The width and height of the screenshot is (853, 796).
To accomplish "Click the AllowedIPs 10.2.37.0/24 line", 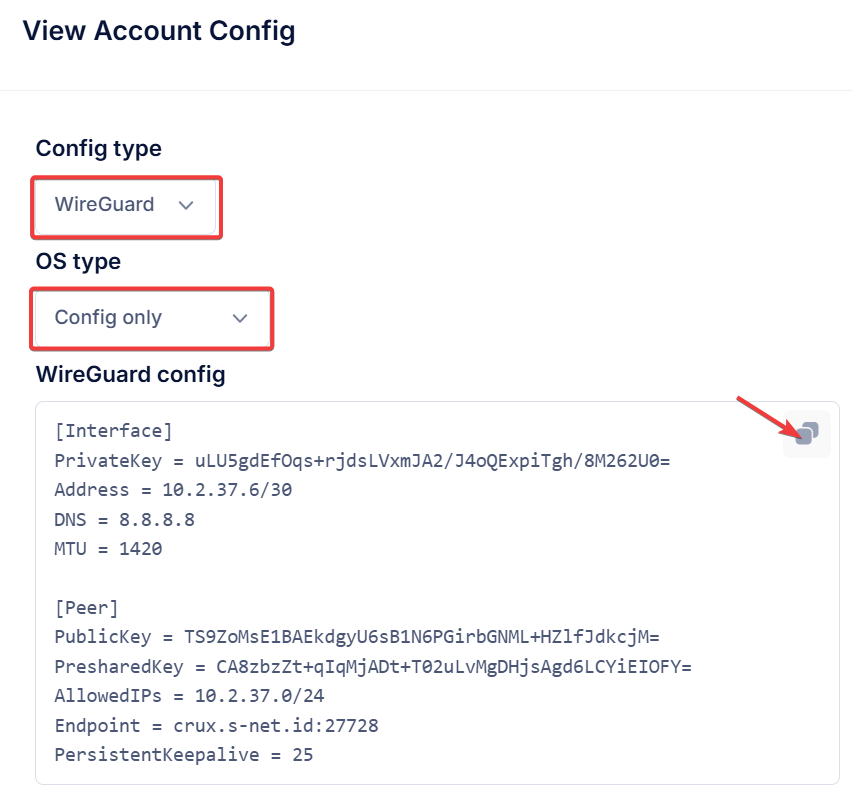I will click(x=189, y=696).
